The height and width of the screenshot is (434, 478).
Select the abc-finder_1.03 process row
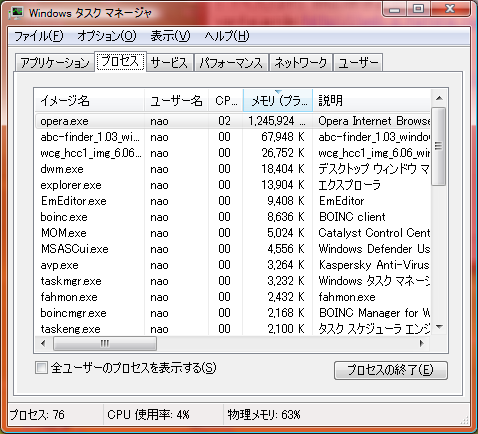[233, 137]
